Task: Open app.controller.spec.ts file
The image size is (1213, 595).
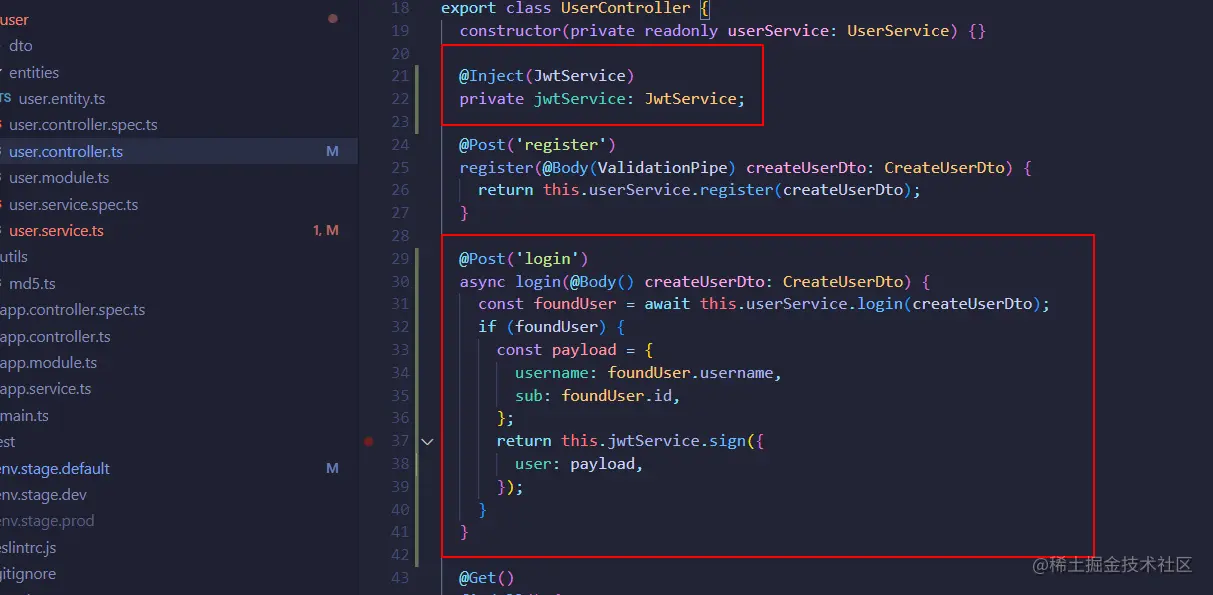Action: tap(72, 310)
